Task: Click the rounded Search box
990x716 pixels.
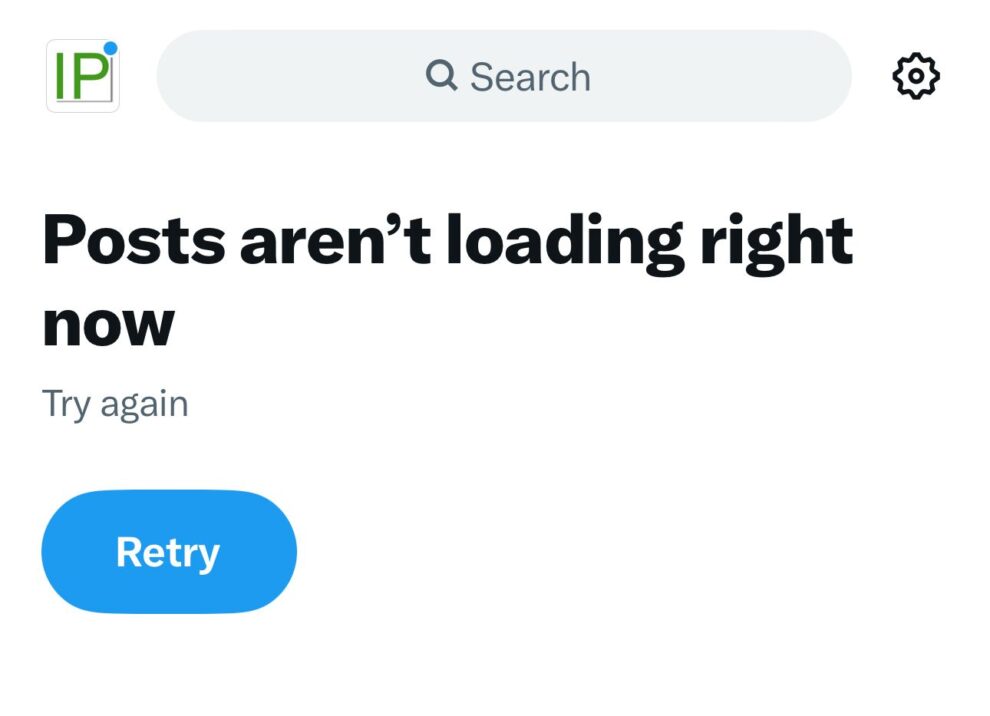Action: point(504,76)
